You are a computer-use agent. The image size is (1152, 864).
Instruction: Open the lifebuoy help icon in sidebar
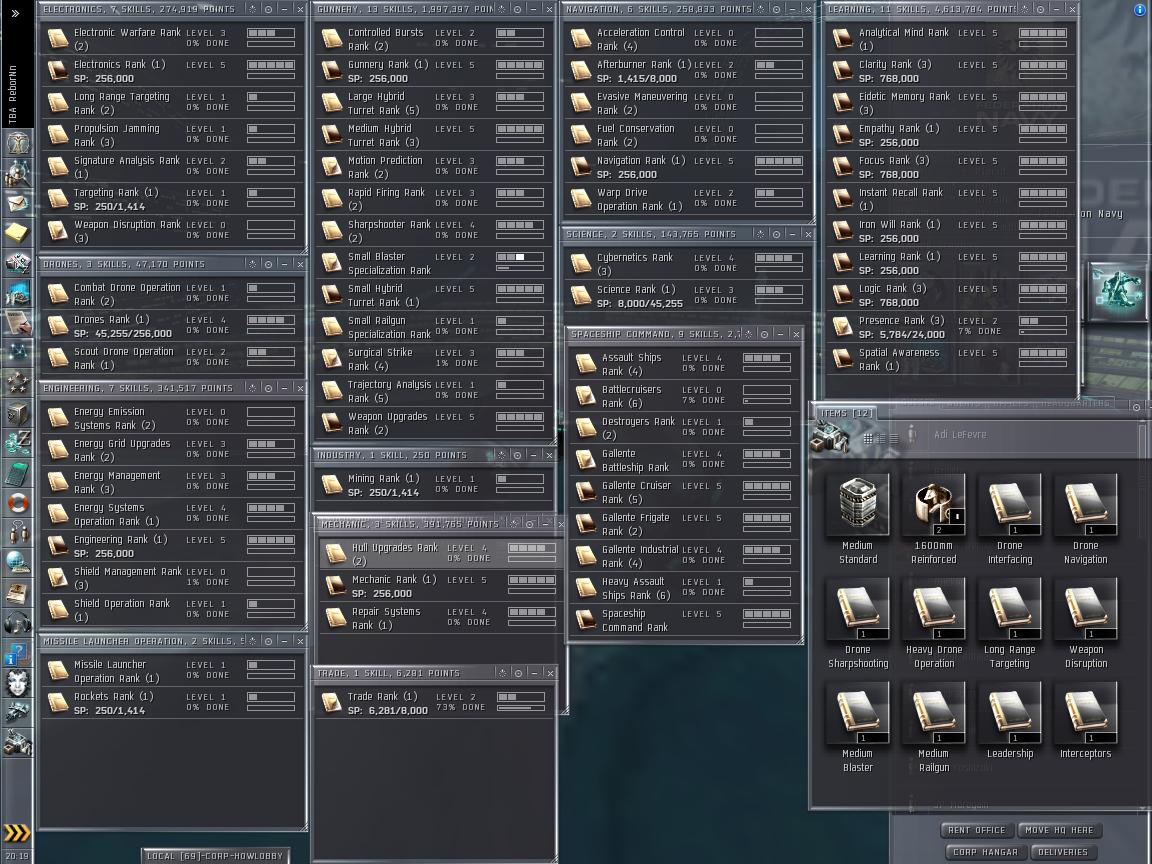point(17,504)
